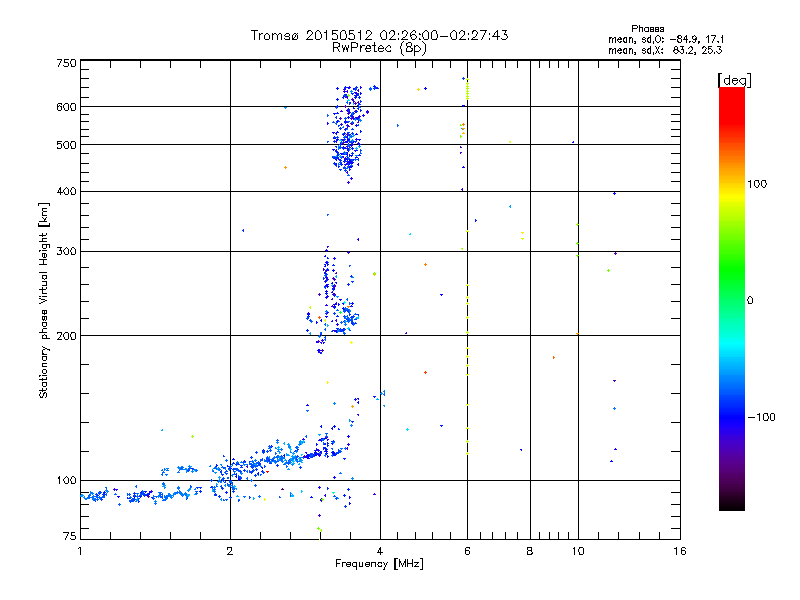Click the plot title 'Tromsø 20150512 02:26:00-02:27:43'

[379, 35]
